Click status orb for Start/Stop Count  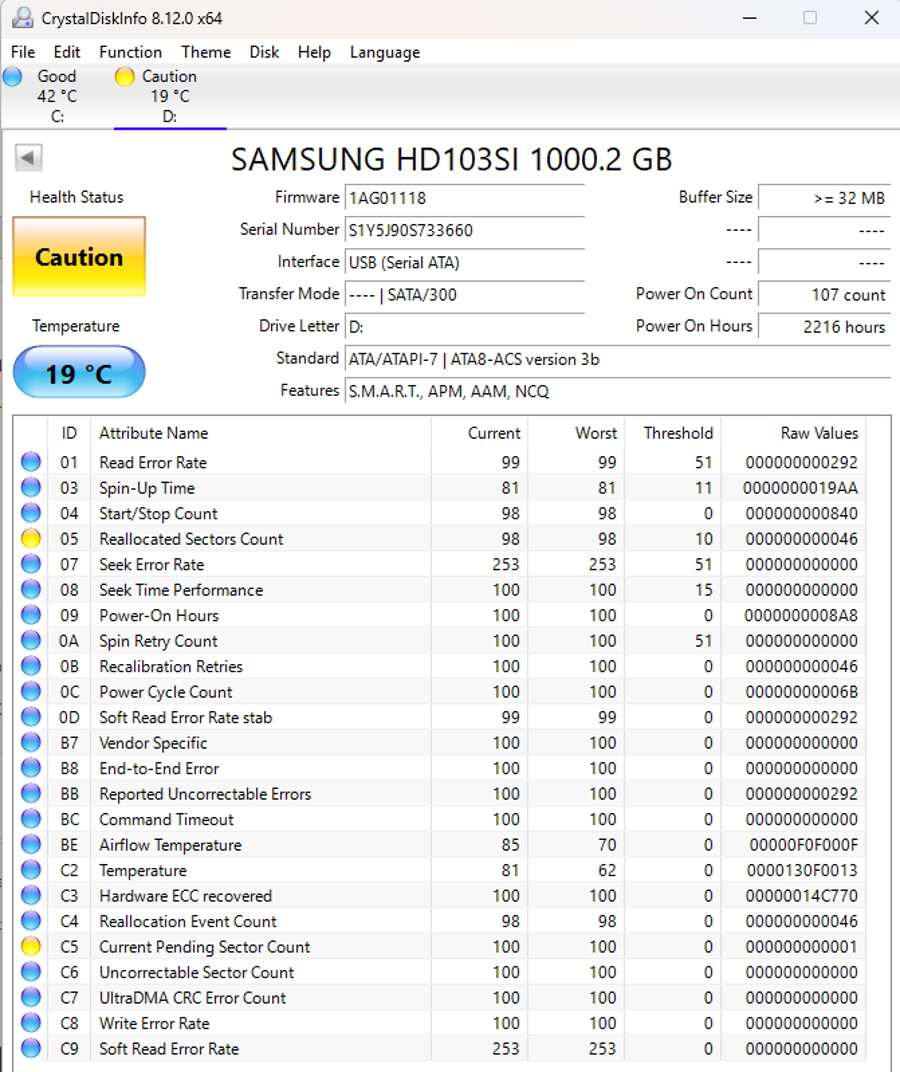coord(31,513)
